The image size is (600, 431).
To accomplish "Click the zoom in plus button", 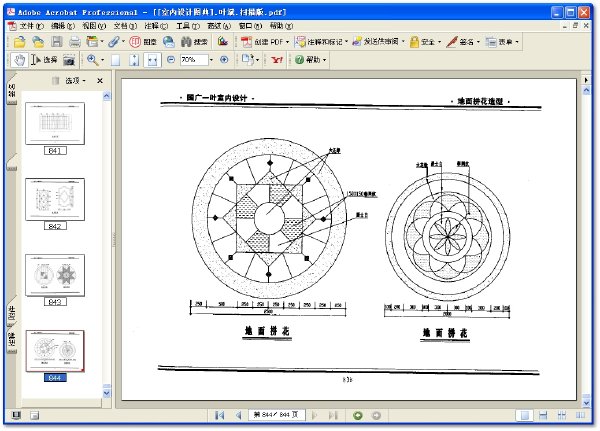I will pos(224,60).
